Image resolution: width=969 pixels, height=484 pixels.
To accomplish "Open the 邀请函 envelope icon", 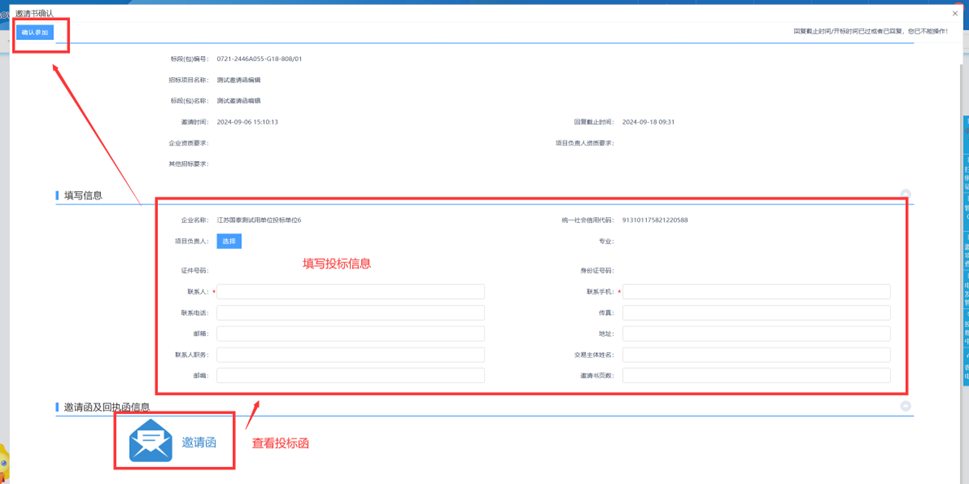I will [150, 442].
